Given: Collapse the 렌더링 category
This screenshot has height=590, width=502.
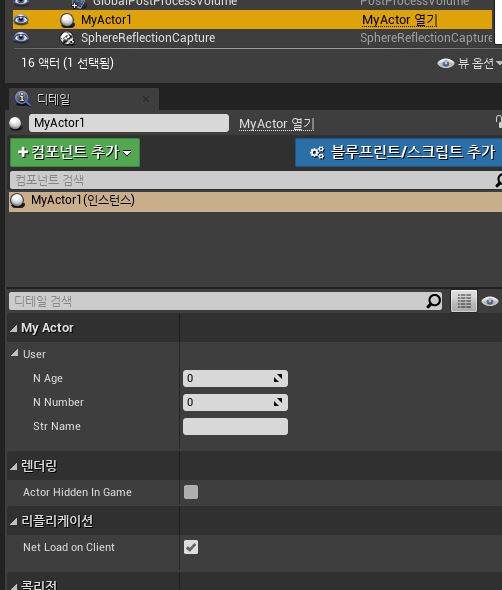Looking at the screenshot, I should point(14,467).
